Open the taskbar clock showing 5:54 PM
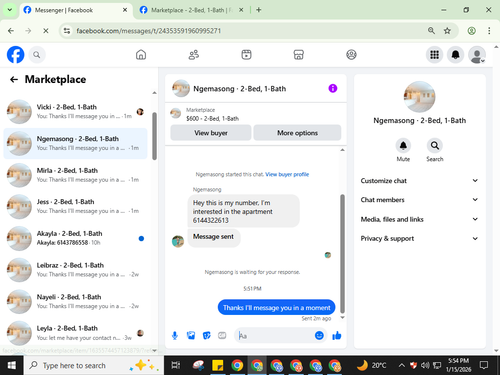This screenshot has width=500, height=375. pyautogui.click(x=458, y=365)
